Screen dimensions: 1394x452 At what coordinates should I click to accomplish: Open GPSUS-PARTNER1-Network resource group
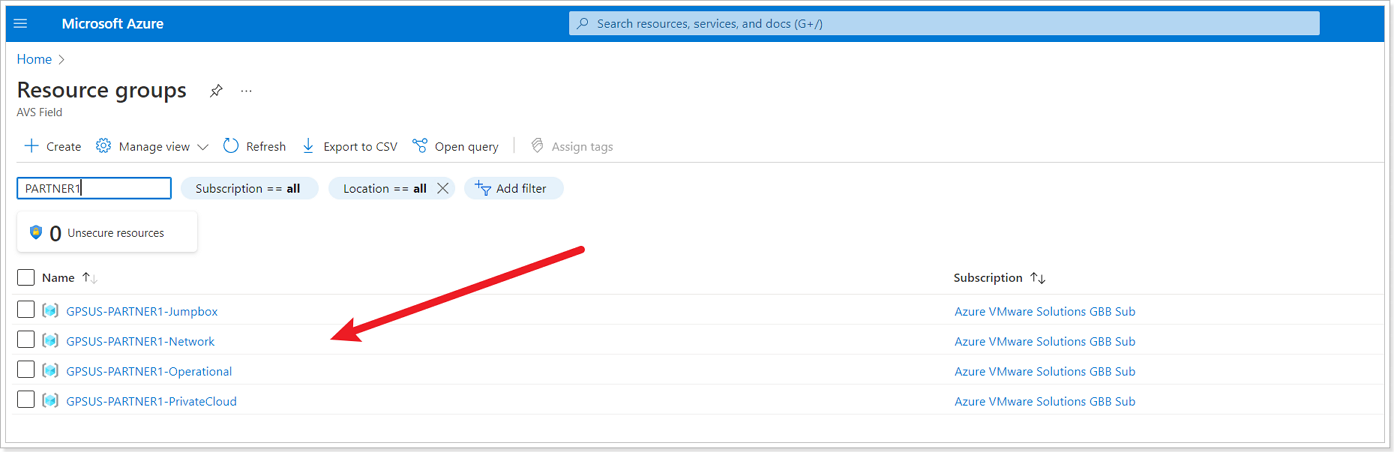pos(140,341)
